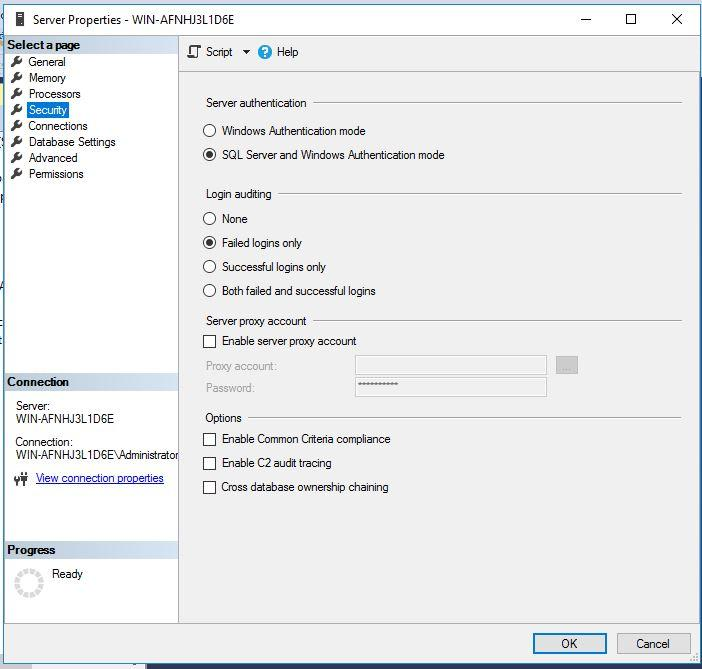This screenshot has height=669, width=702.
Task: Click wrench icon beside General page
Action: (17, 61)
